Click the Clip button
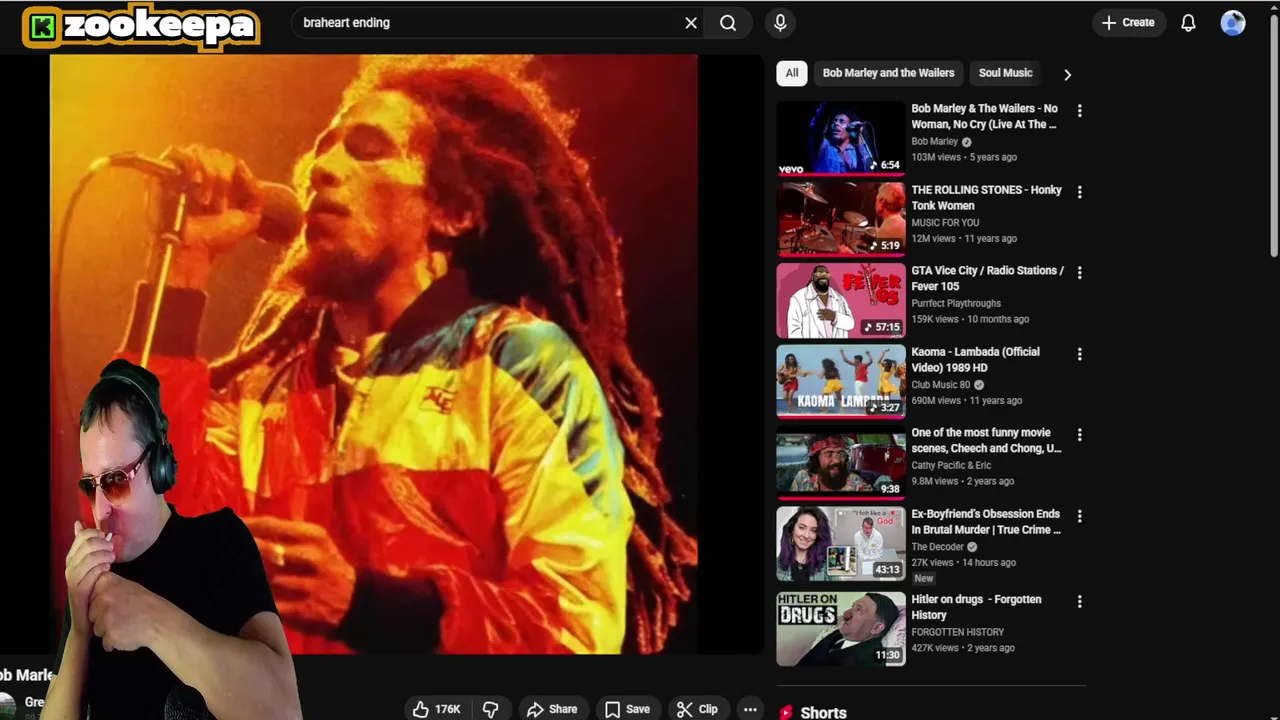1280x720 pixels. [x=697, y=709]
